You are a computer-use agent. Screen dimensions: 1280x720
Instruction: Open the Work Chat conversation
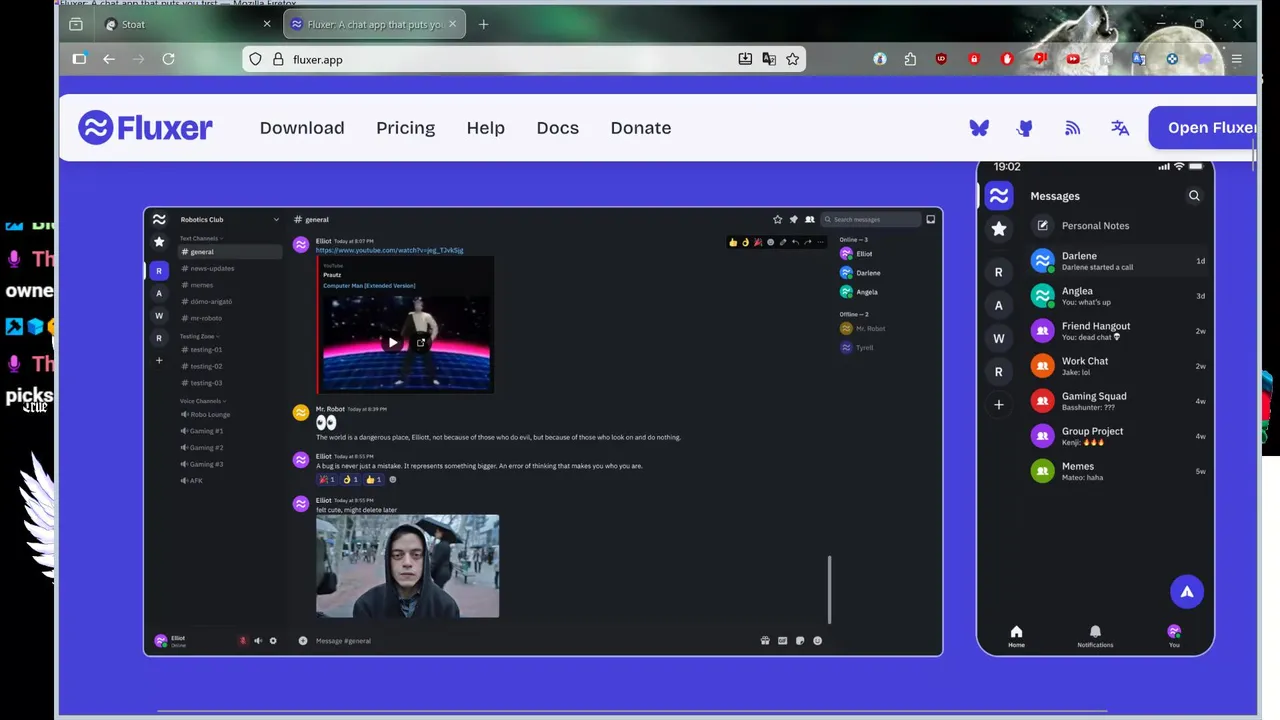tap(1118, 366)
